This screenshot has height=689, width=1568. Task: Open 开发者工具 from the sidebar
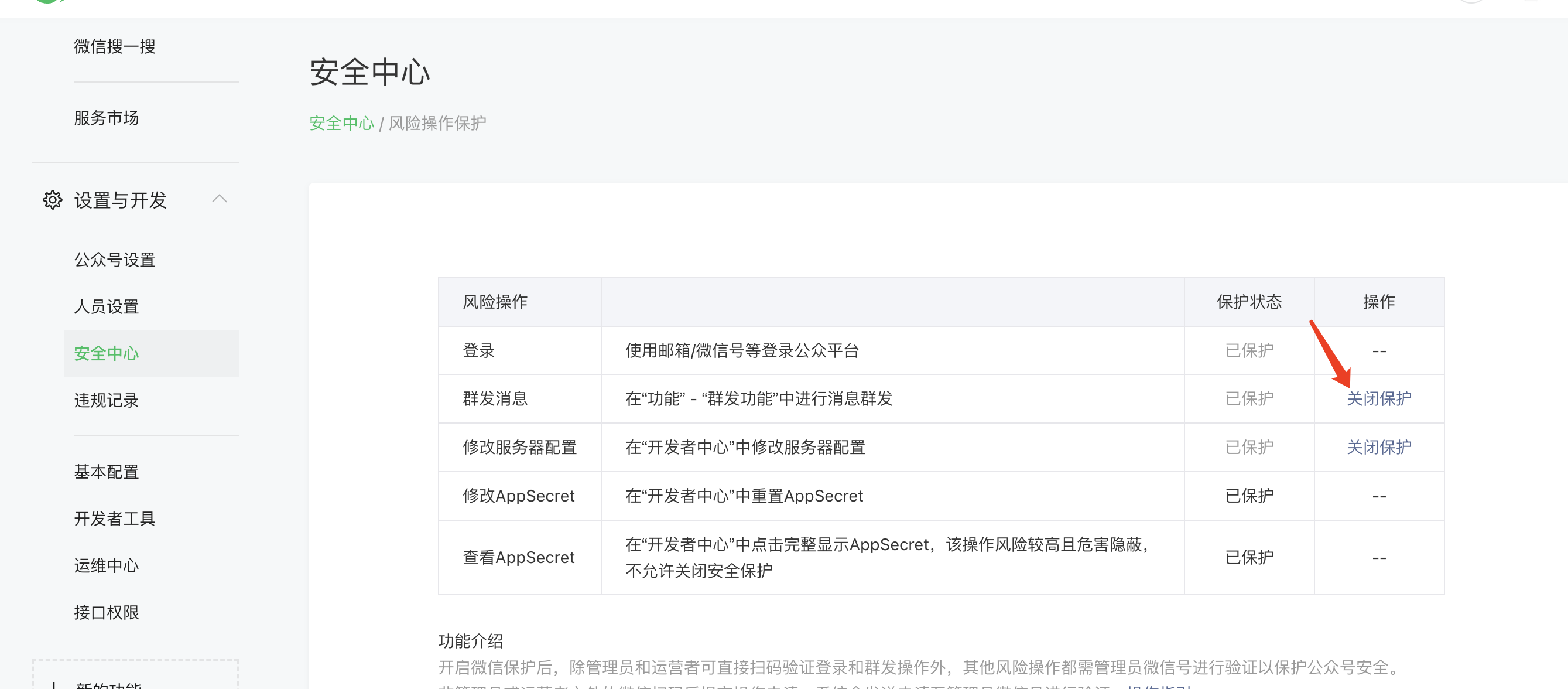click(114, 519)
